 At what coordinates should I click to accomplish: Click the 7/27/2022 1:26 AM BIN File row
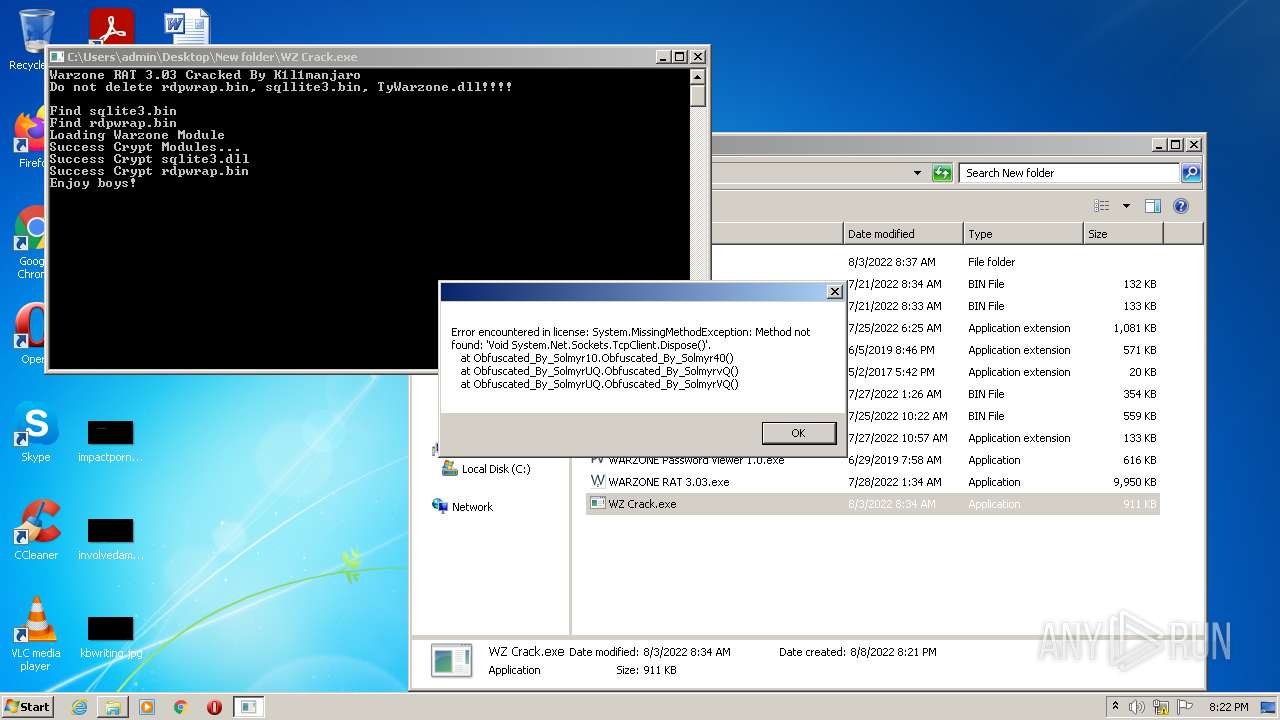(x=873, y=394)
